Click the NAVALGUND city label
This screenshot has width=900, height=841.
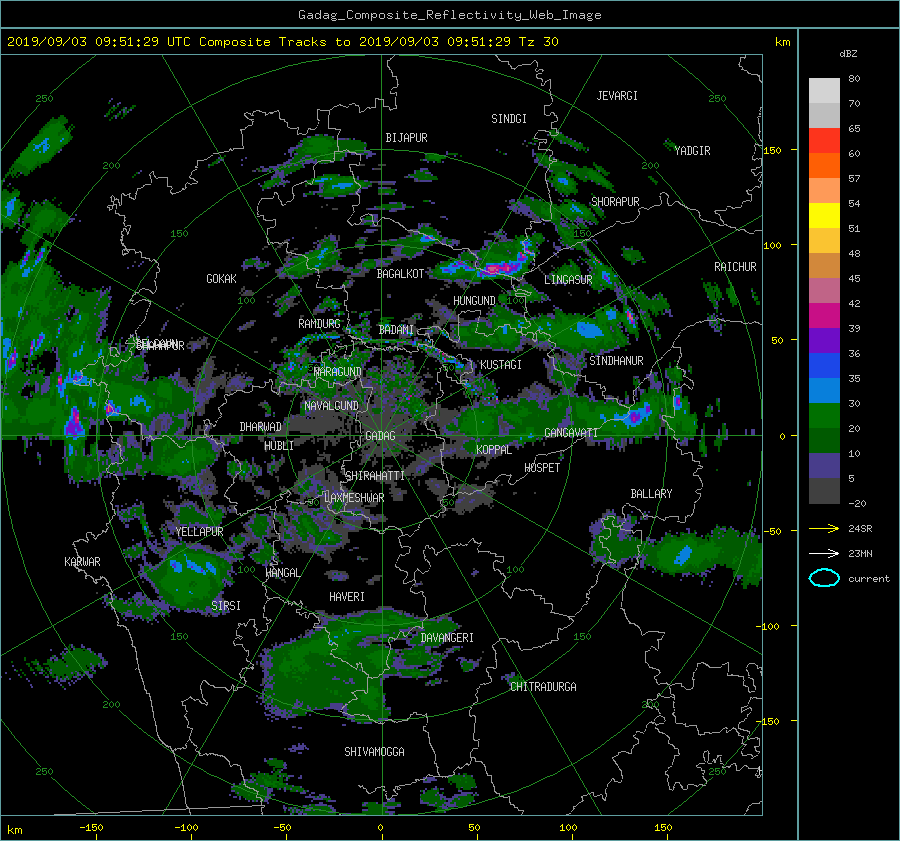pyautogui.click(x=331, y=406)
